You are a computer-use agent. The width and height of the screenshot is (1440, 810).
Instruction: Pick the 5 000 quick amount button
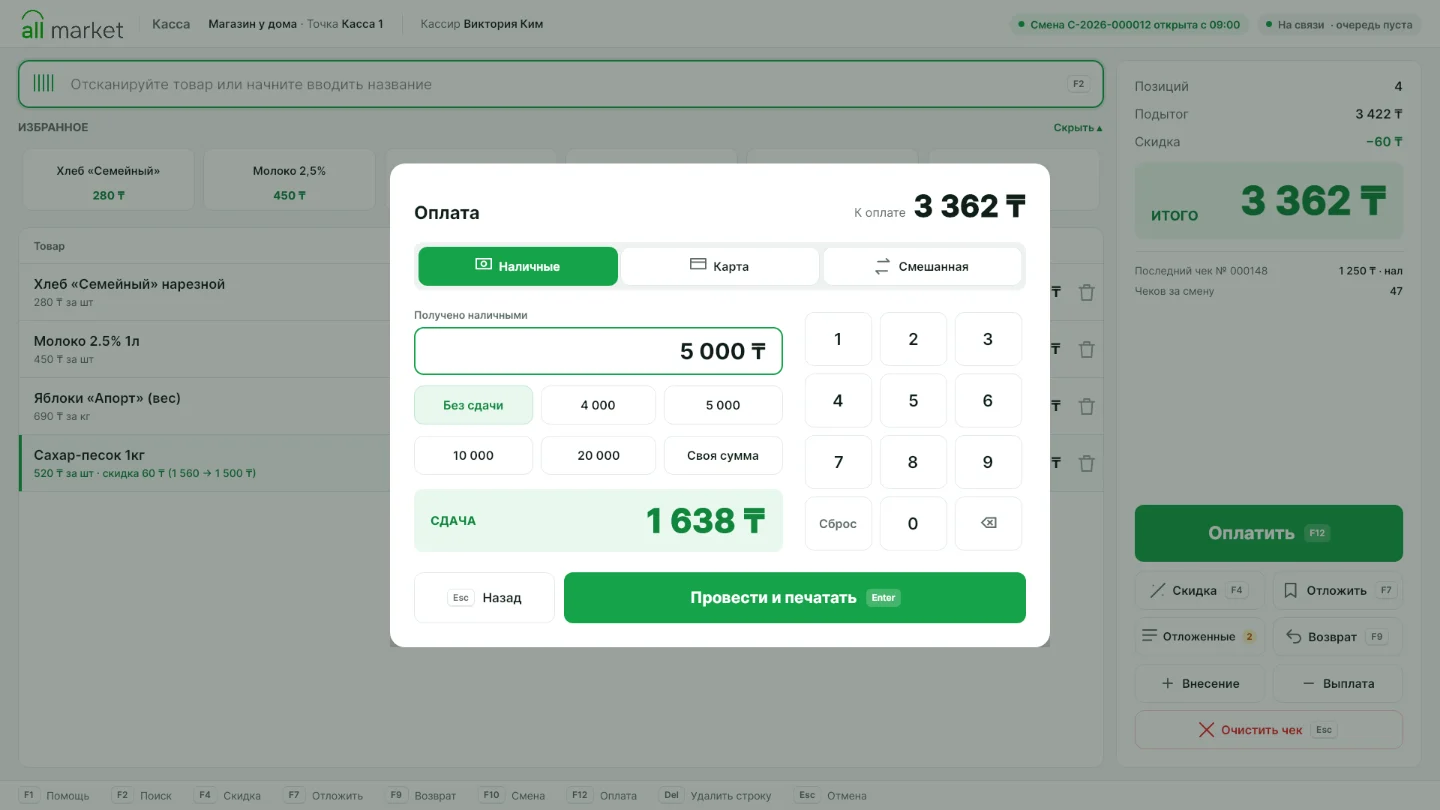click(723, 405)
